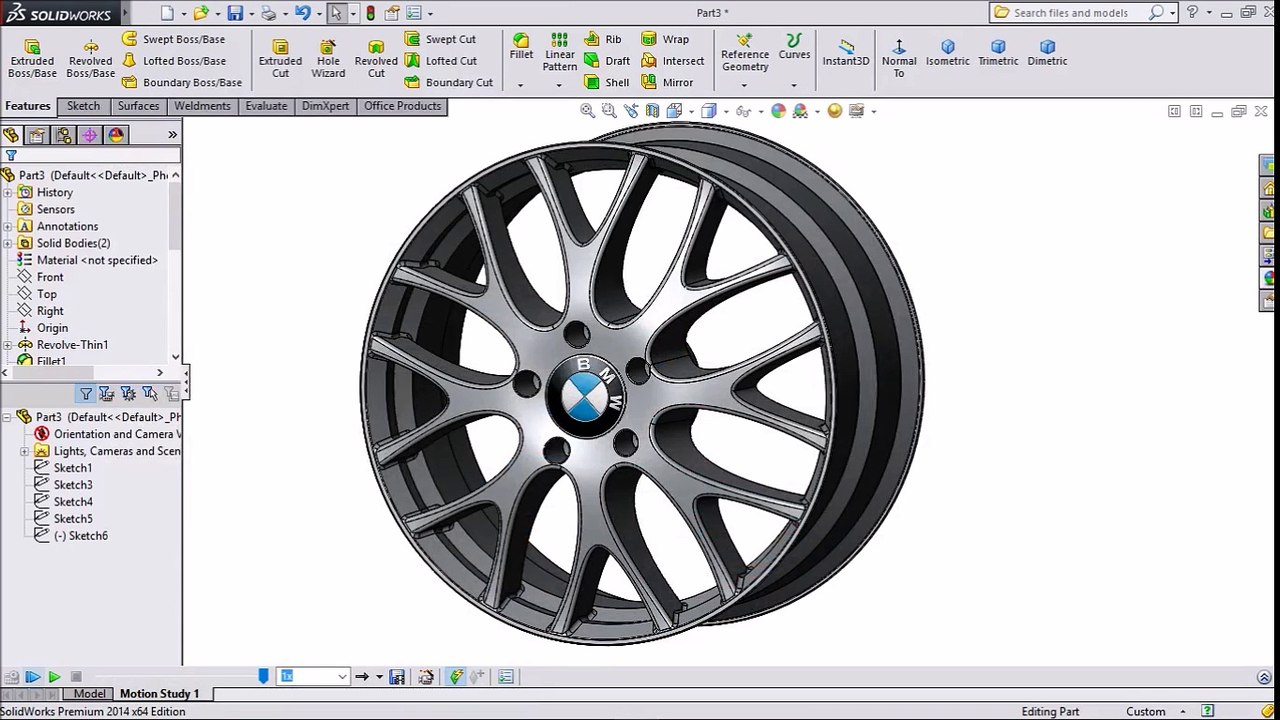Open the DisplayManager tab
Image resolution: width=1280 pixels, height=720 pixels.
coord(116,135)
